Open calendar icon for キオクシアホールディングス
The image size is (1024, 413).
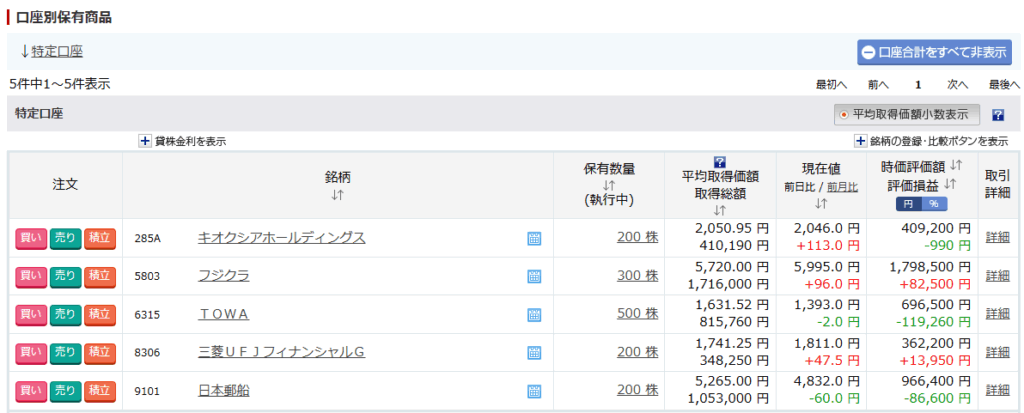[x=534, y=239]
